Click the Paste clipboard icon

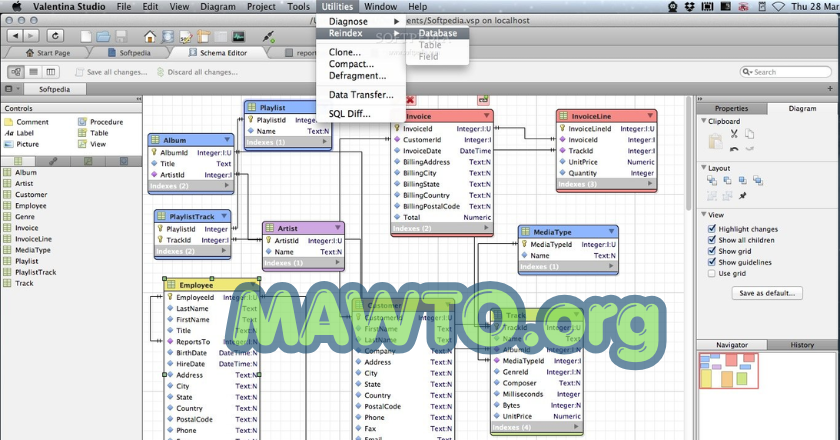pyautogui.click(x=715, y=141)
